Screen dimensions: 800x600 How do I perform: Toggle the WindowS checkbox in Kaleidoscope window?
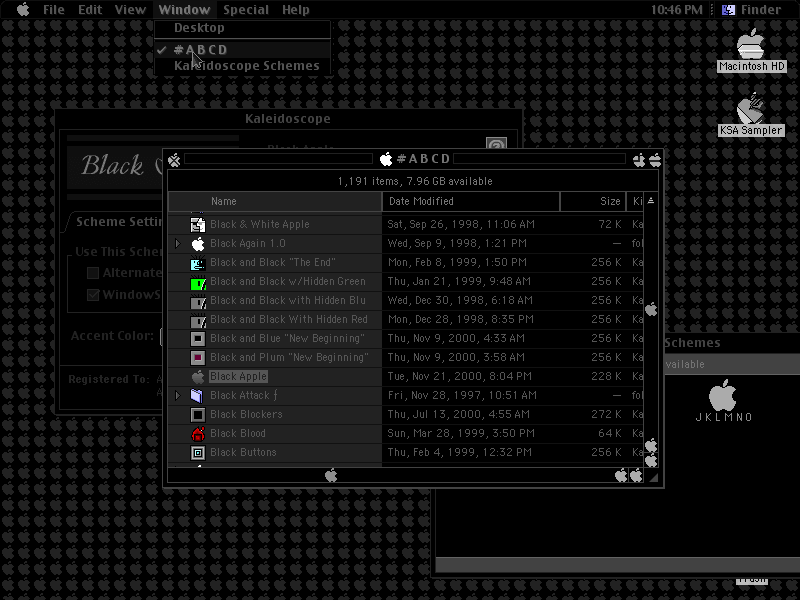tap(93, 295)
